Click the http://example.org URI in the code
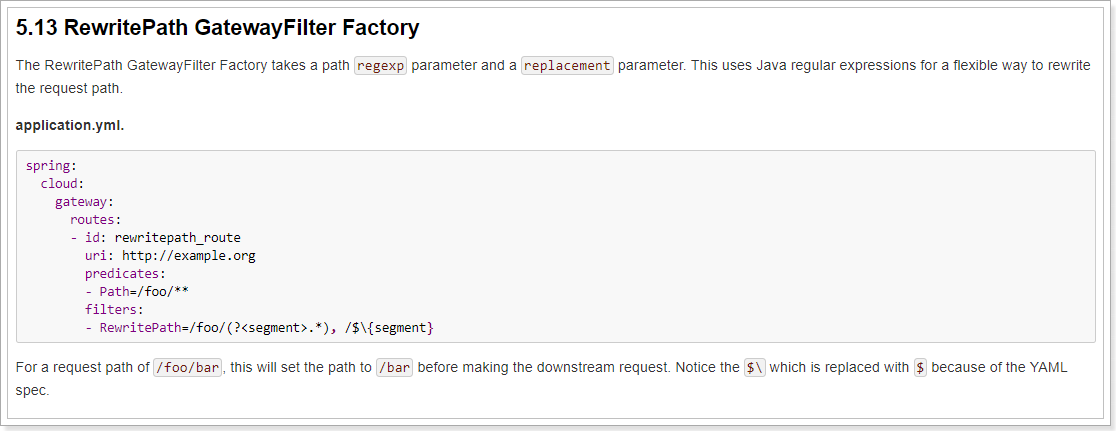 pyautogui.click(x=189, y=256)
